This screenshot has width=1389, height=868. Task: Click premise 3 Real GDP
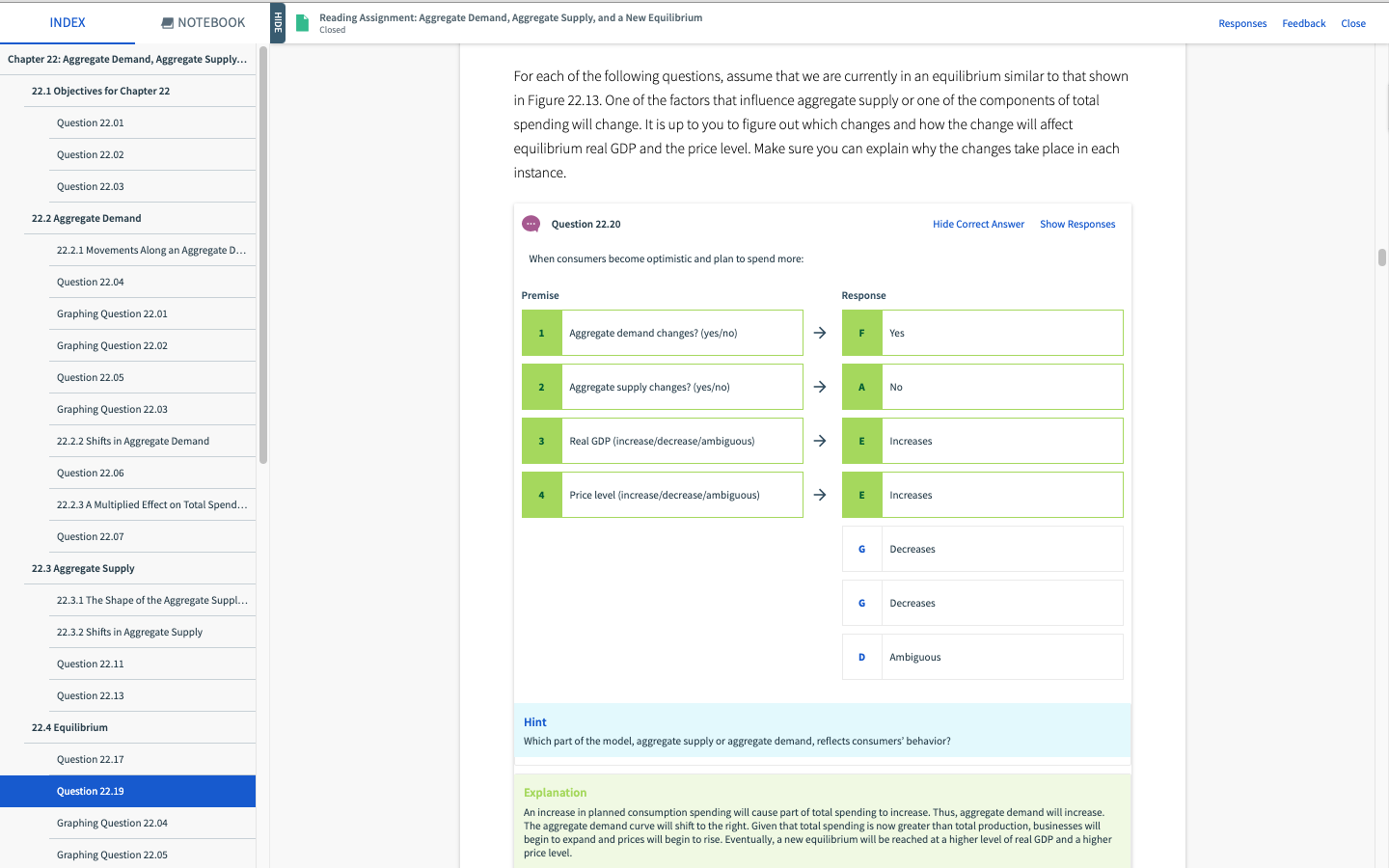click(x=662, y=441)
